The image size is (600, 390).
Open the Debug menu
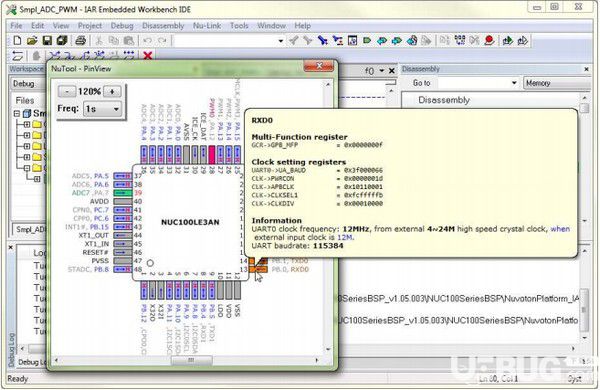122,26
